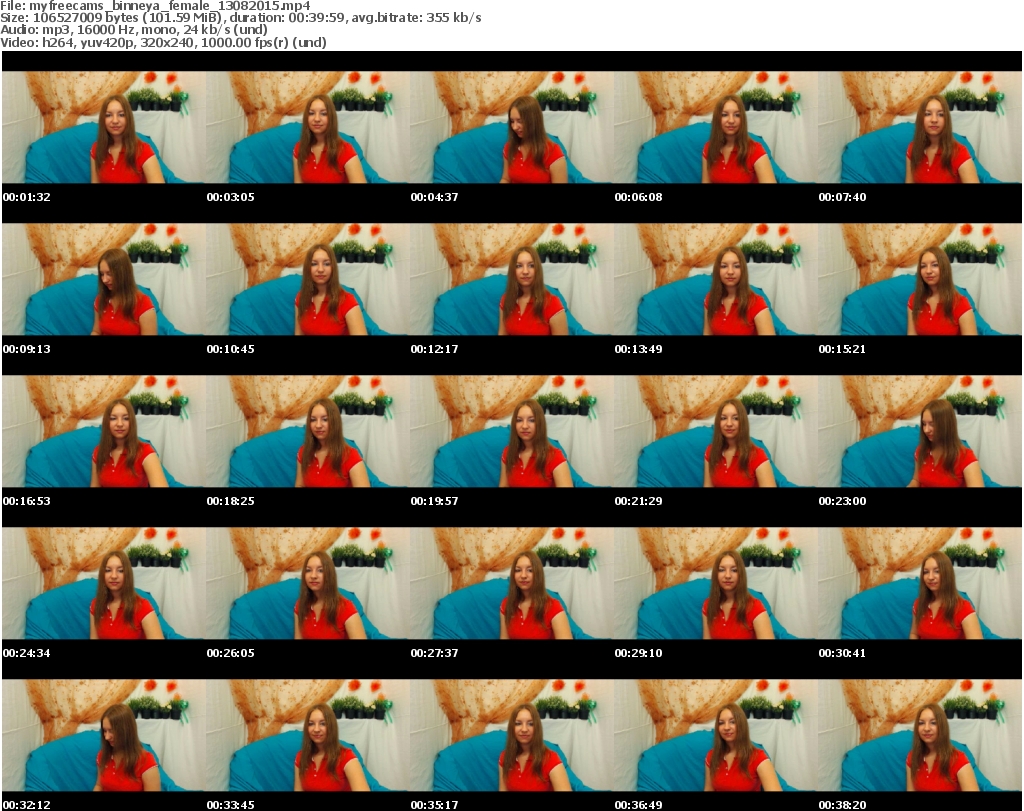Viewport: 1024px width, 811px height.
Task: Select the frame thumbnail stamped 00:35:17
Action: [x=512, y=735]
